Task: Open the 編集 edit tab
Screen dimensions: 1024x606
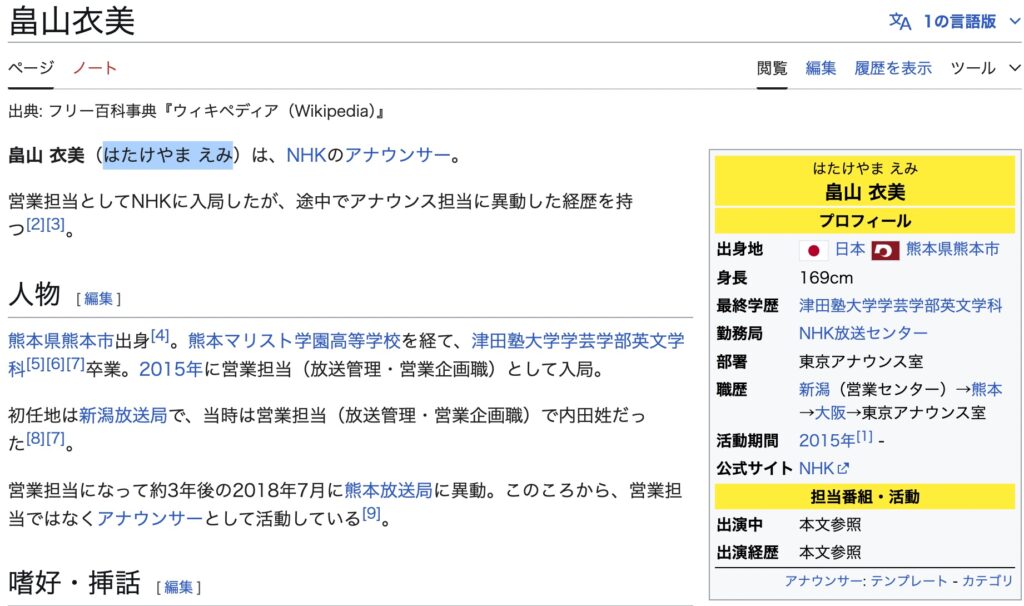Action: point(821,68)
